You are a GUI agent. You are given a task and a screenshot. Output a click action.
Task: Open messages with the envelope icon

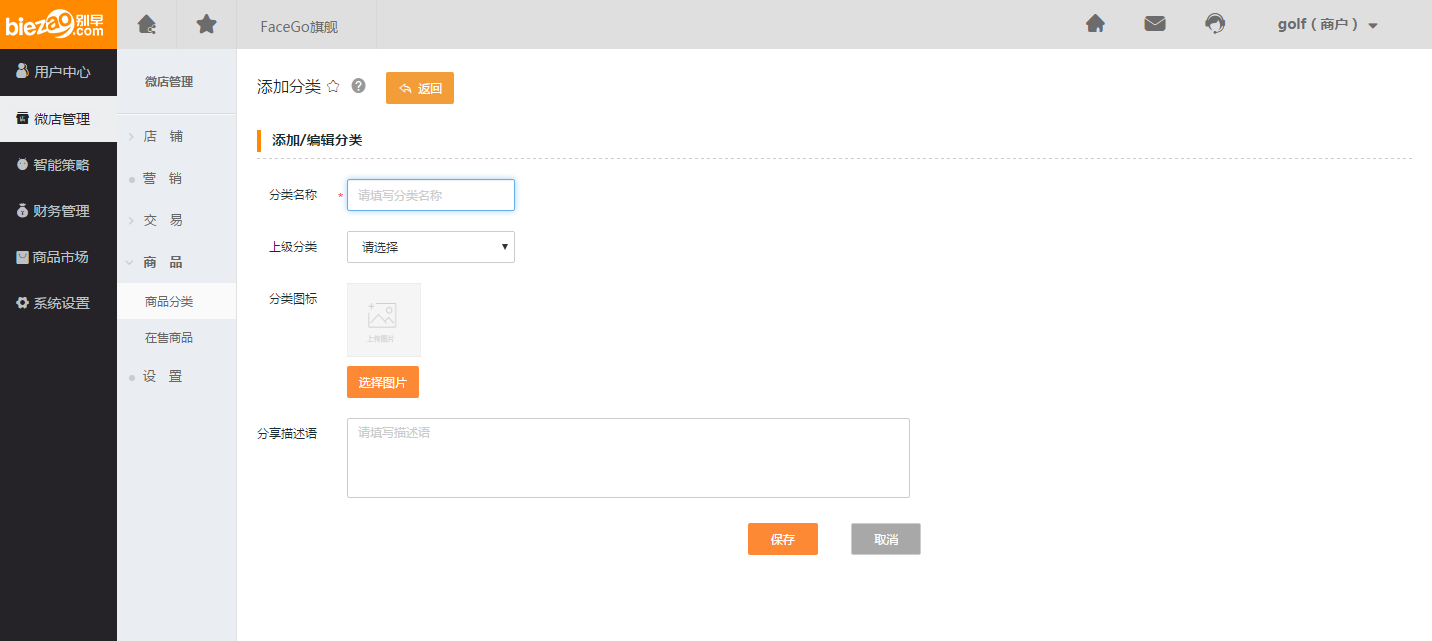pos(1155,24)
